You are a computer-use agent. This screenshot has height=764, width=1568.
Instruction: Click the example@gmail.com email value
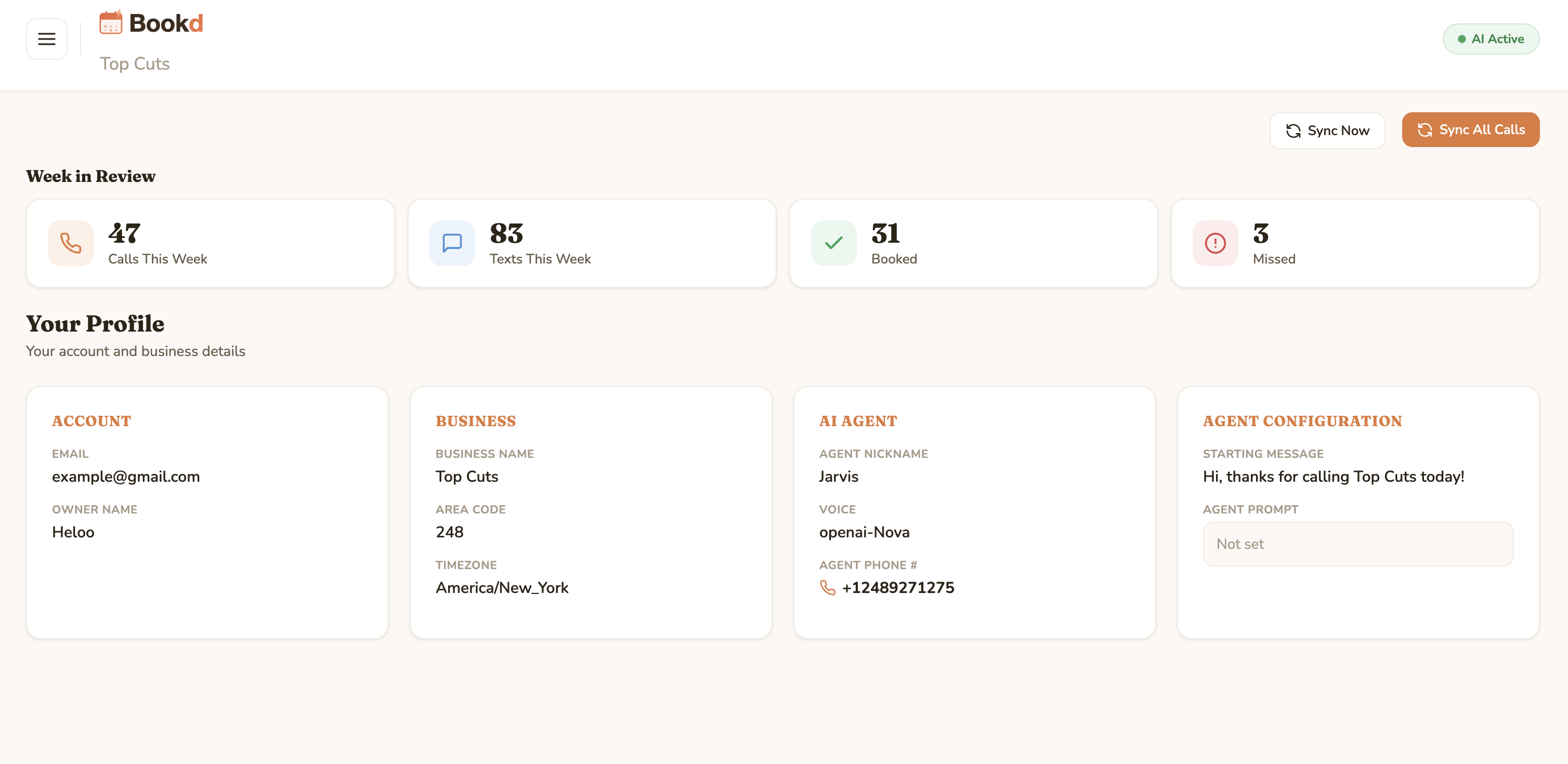[126, 476]
